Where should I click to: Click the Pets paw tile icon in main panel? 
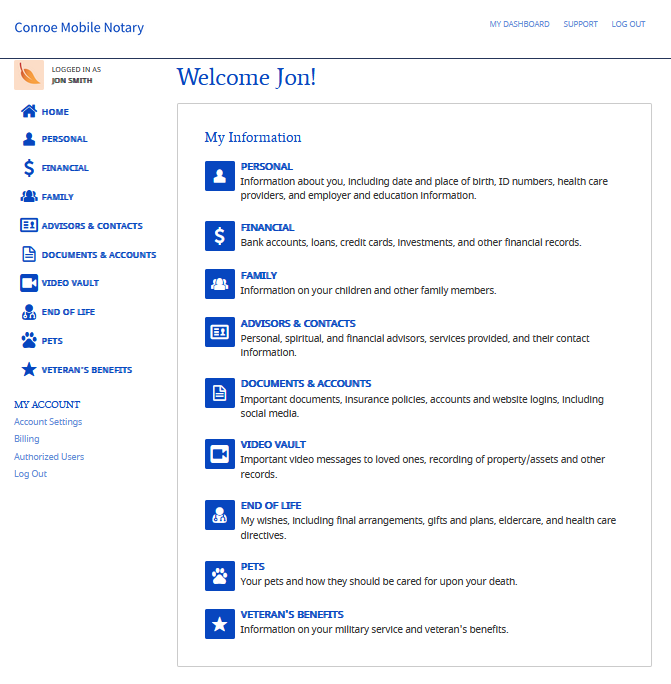tap(220, 576)
